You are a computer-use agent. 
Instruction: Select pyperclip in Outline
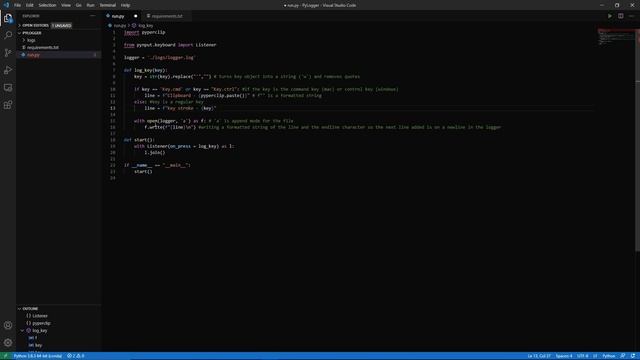point(41,323)
